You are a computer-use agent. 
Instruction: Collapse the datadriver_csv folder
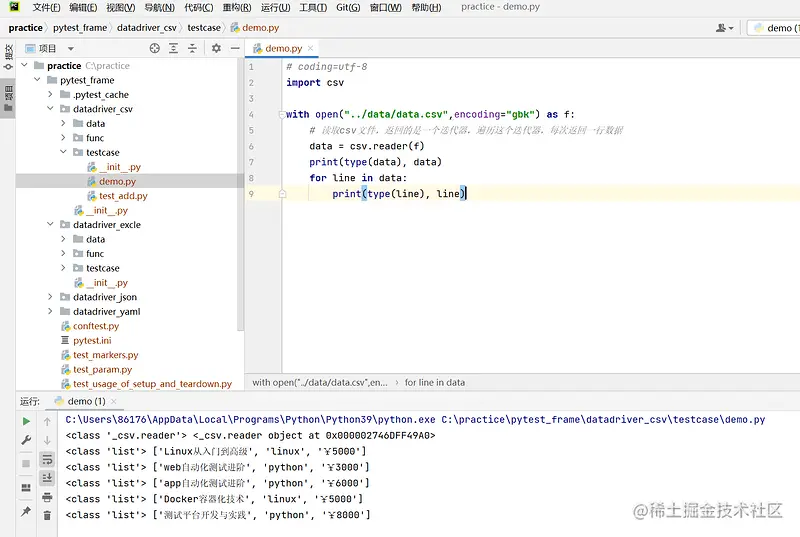[x=50, y=109]
